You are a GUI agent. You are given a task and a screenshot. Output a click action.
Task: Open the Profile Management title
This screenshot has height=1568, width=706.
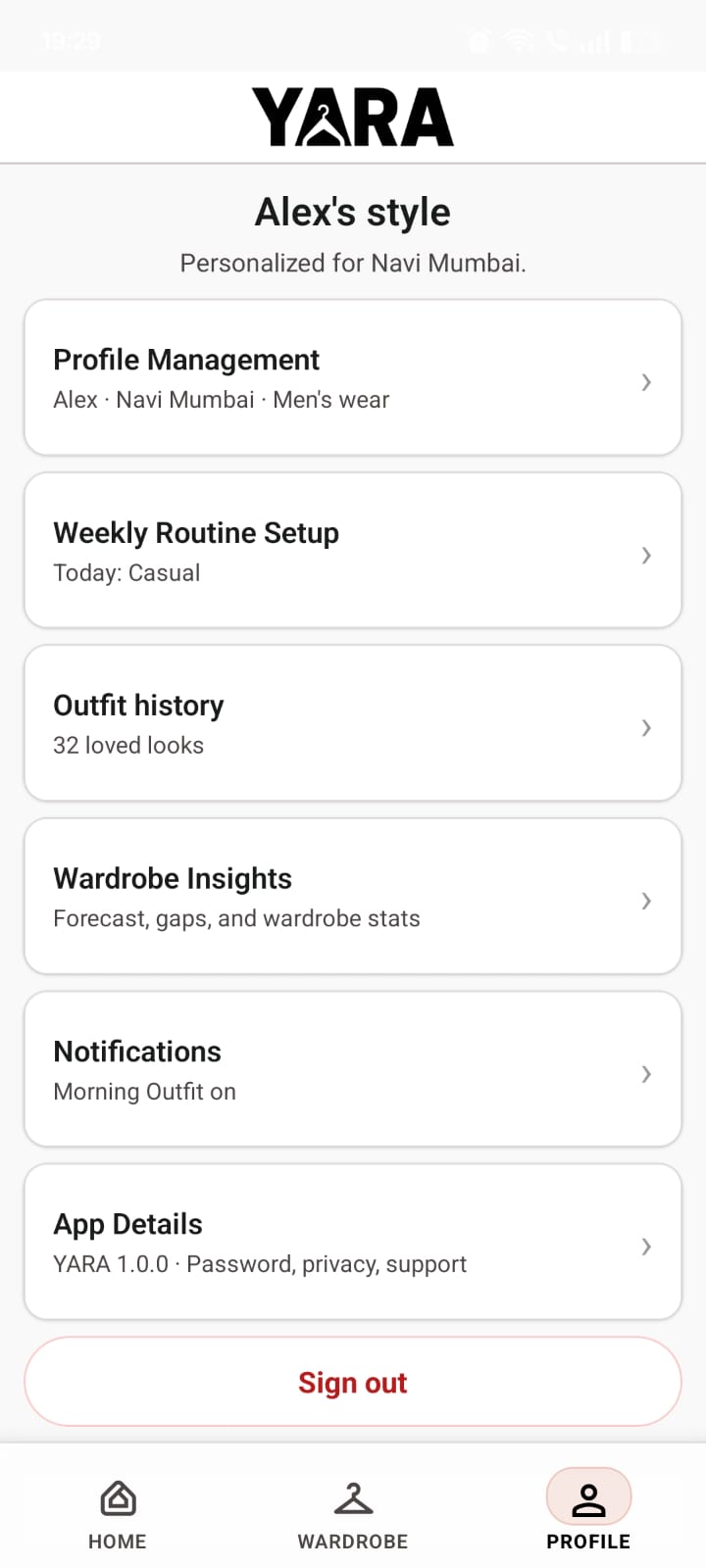coord(186,360)
